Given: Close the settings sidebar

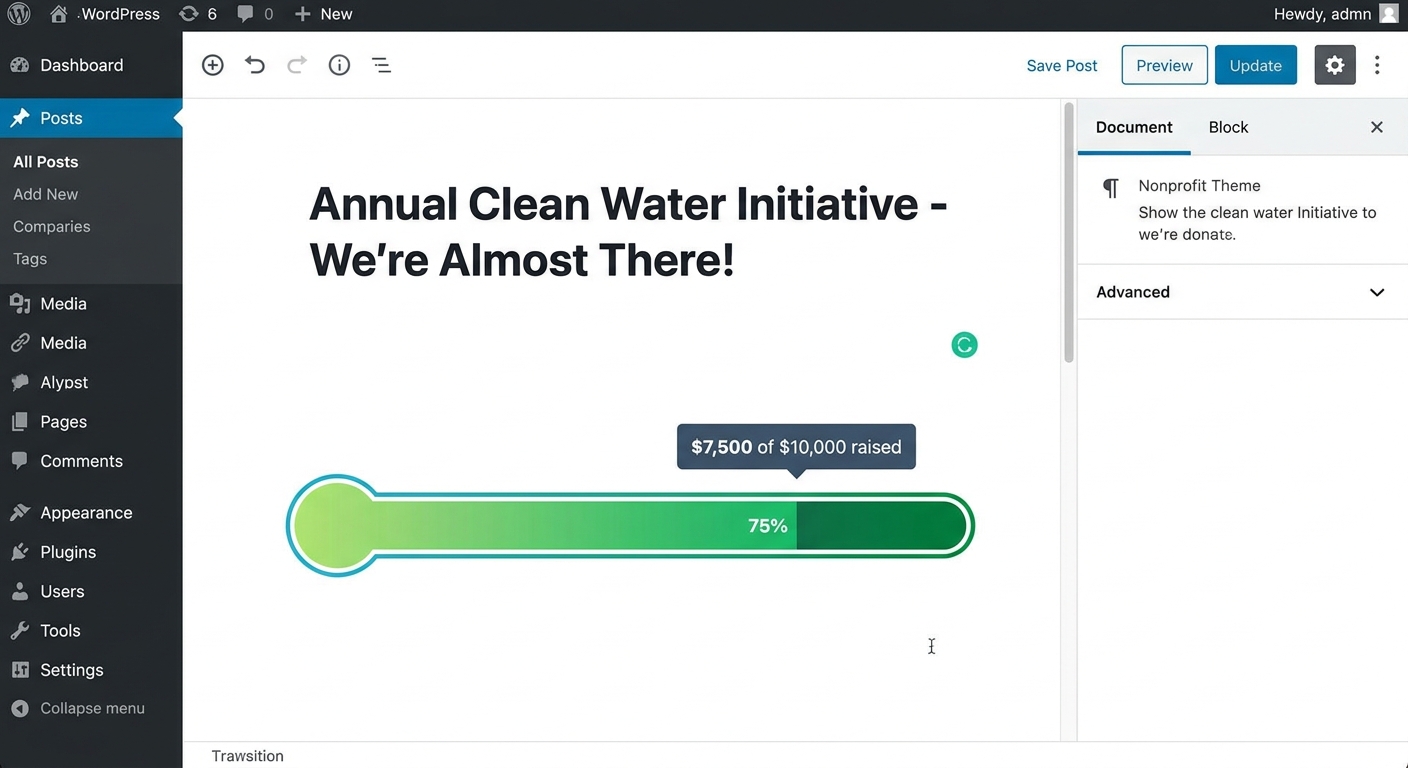Looking at the screenshot, I should tap(1377, 127).
